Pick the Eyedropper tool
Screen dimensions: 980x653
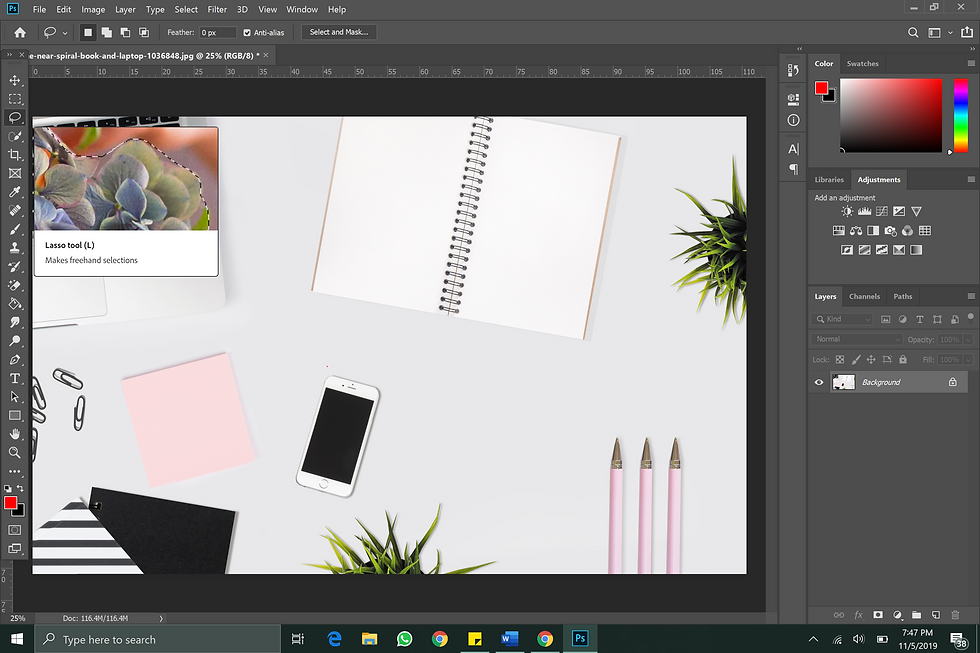point(15,192)
